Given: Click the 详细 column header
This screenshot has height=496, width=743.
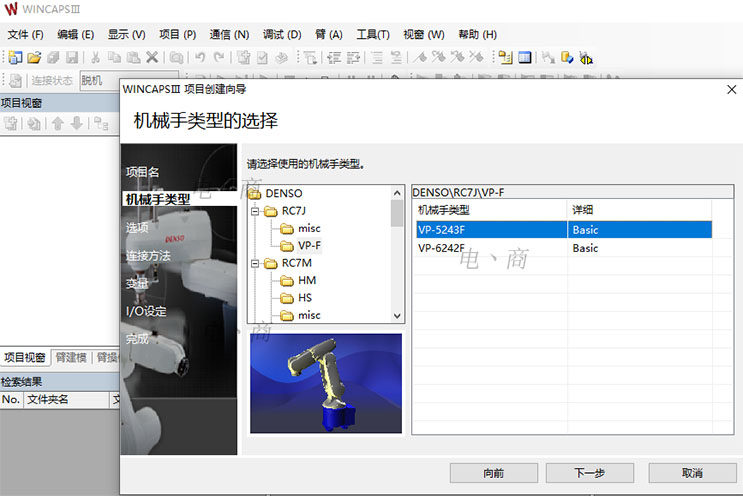Looking at the screenshot, I should 639,210.
